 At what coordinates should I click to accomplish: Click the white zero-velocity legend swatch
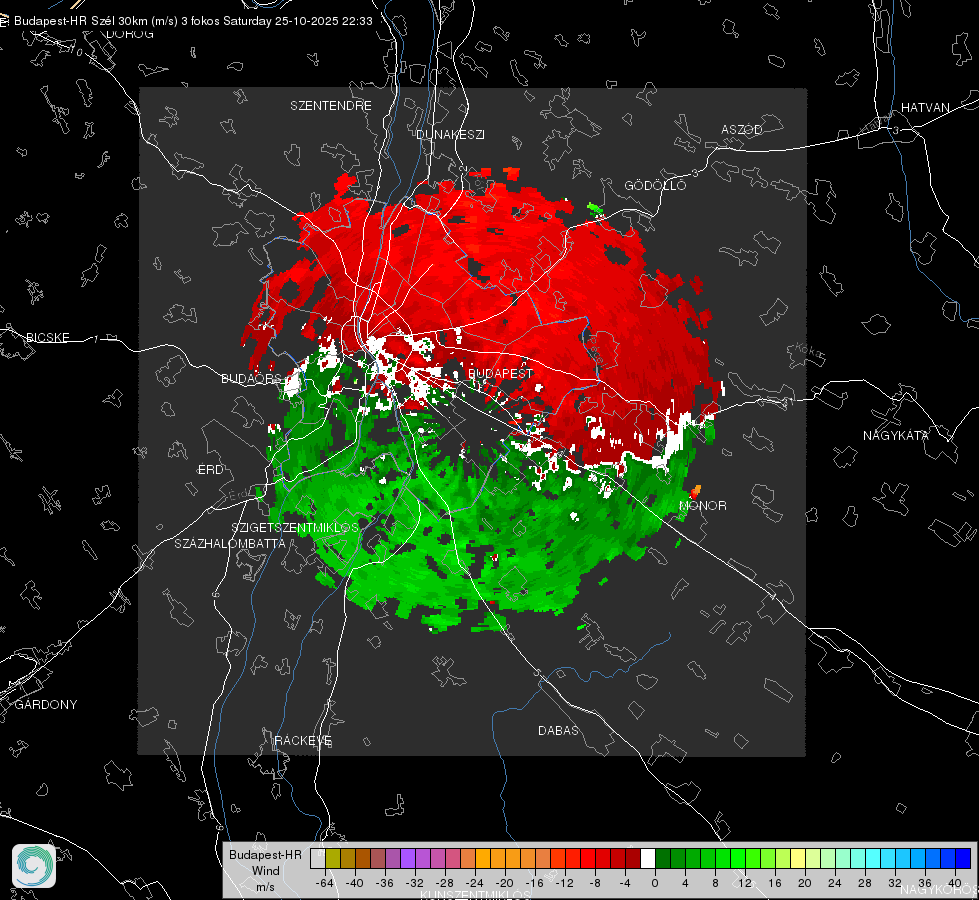tap(648, 858)
